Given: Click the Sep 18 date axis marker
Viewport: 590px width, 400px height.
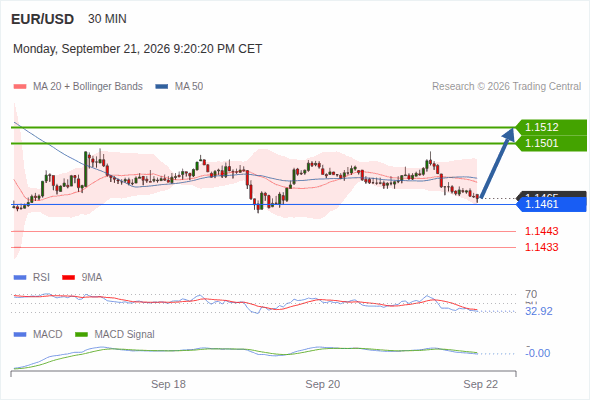Looking at the screenshot, I should point(168,384).
